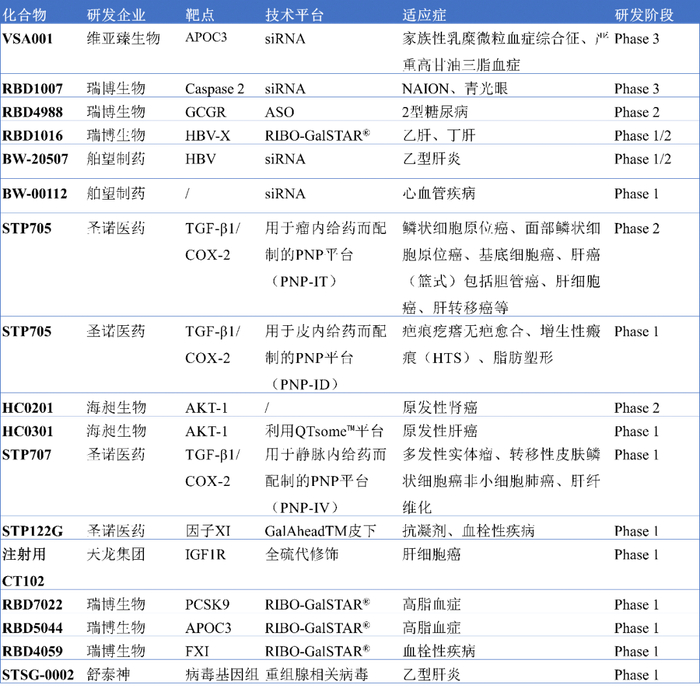Select target cell IGF1R

pyautogui.click(x=205, y=555)
